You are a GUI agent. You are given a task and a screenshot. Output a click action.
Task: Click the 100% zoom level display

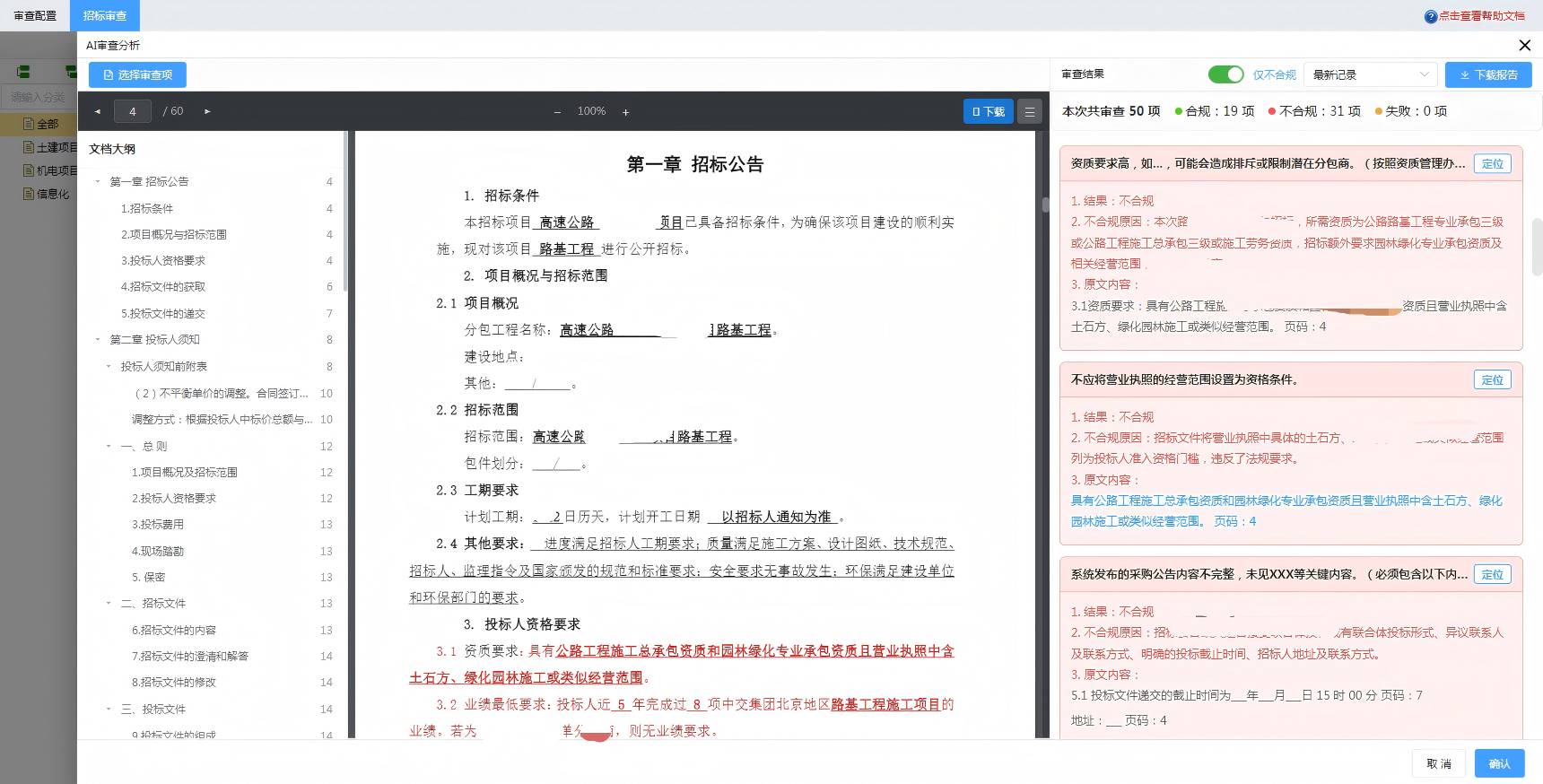tap(591, 111)
